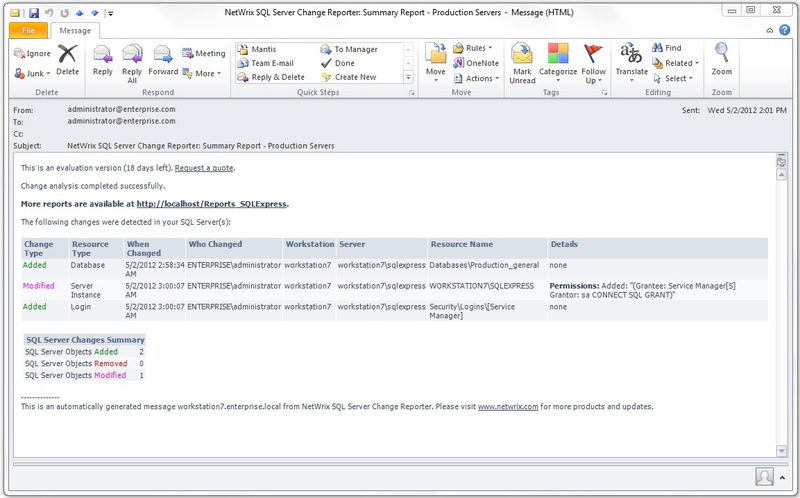Expand the Quick Steps gallery
The height and width of the screenshot is (498, 800).
coord(408,77)
